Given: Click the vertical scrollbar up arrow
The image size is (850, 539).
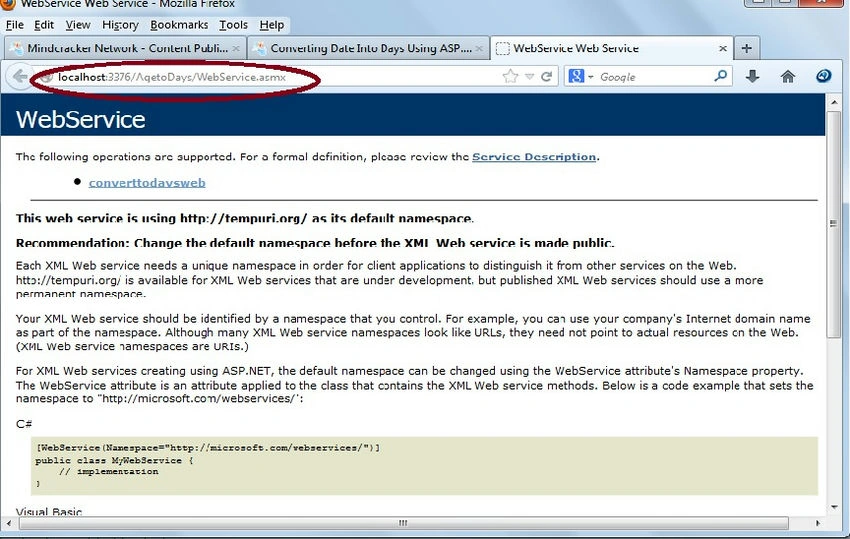Looking at the screenshot, I should (x=833, y=101).
